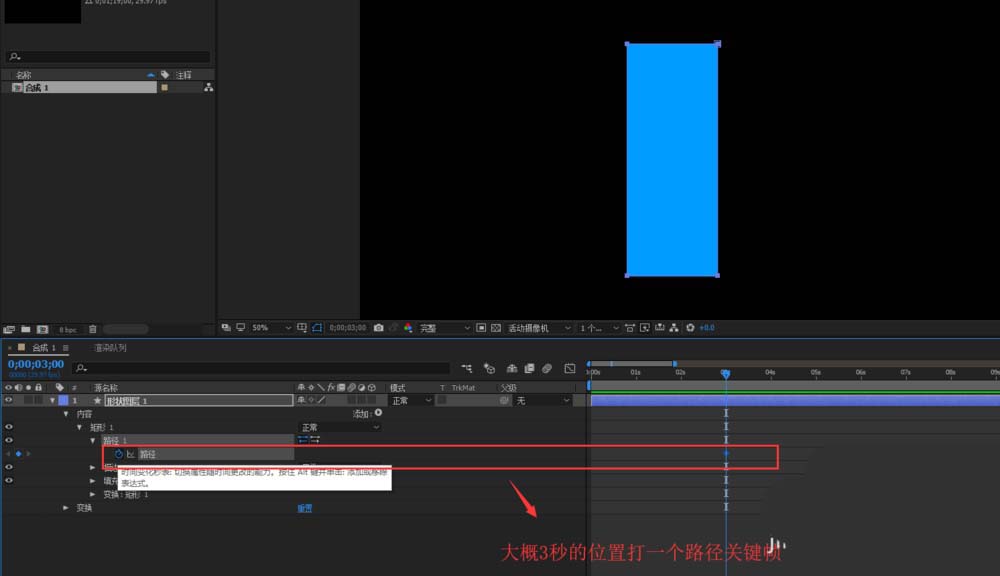The width and height of the screenshot is (1000, 576).
Task: Click the layer label color swatch
Action: click(x=63, y=401)
